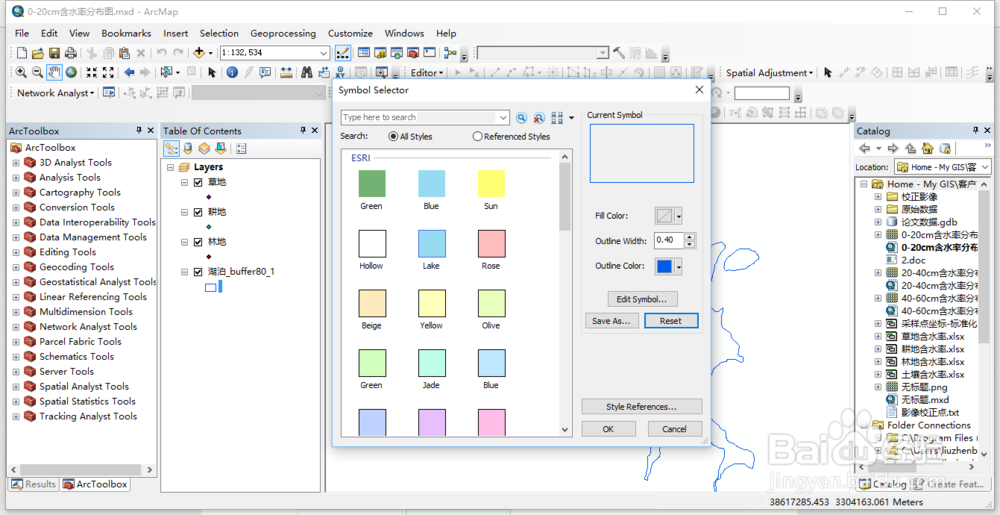This screenshot has width=1000, height=515.
Task: Select the Zoom In magnifier tool
Action: pyautogui.click(x=21, y=72)
